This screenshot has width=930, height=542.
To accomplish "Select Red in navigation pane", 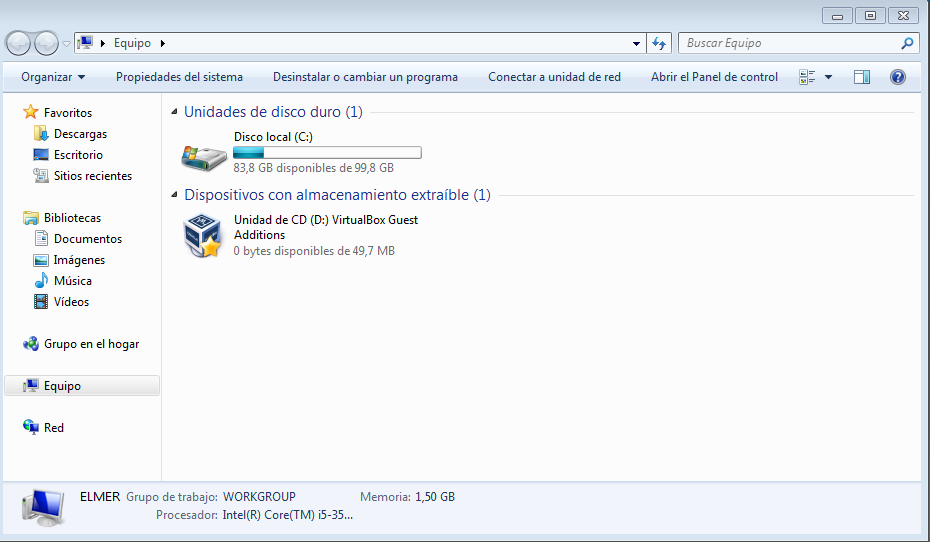I will (53, 428).
